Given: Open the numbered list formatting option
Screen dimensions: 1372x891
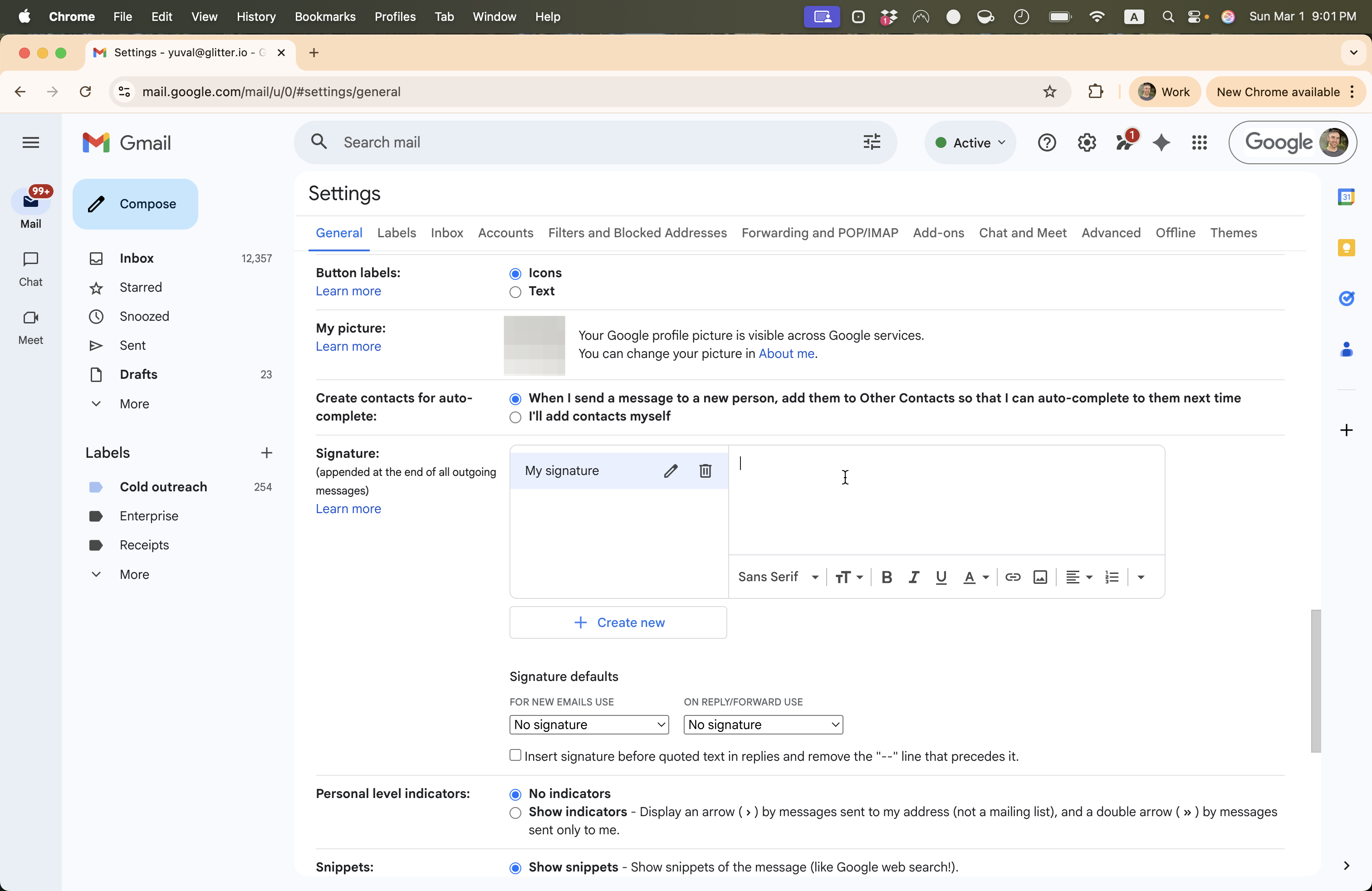Looking at the screenshot, I should click(x=1112, y=577).
